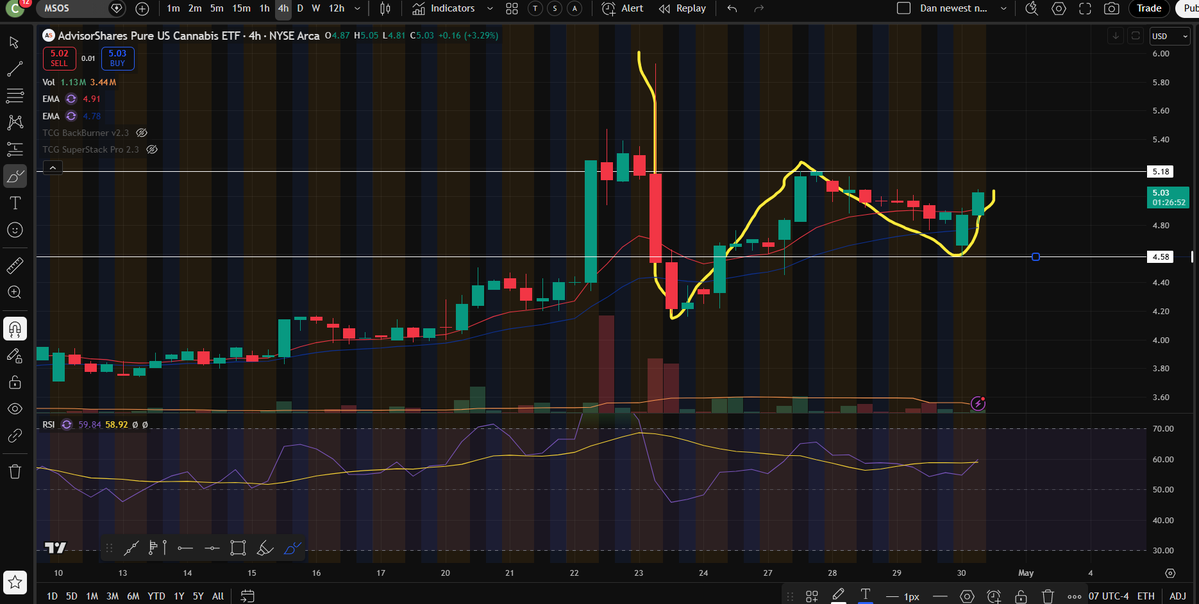Viewport: 1199px width, 604px height.
Task: Open the long/short position forecasting tools
Action: coord(15,149)
